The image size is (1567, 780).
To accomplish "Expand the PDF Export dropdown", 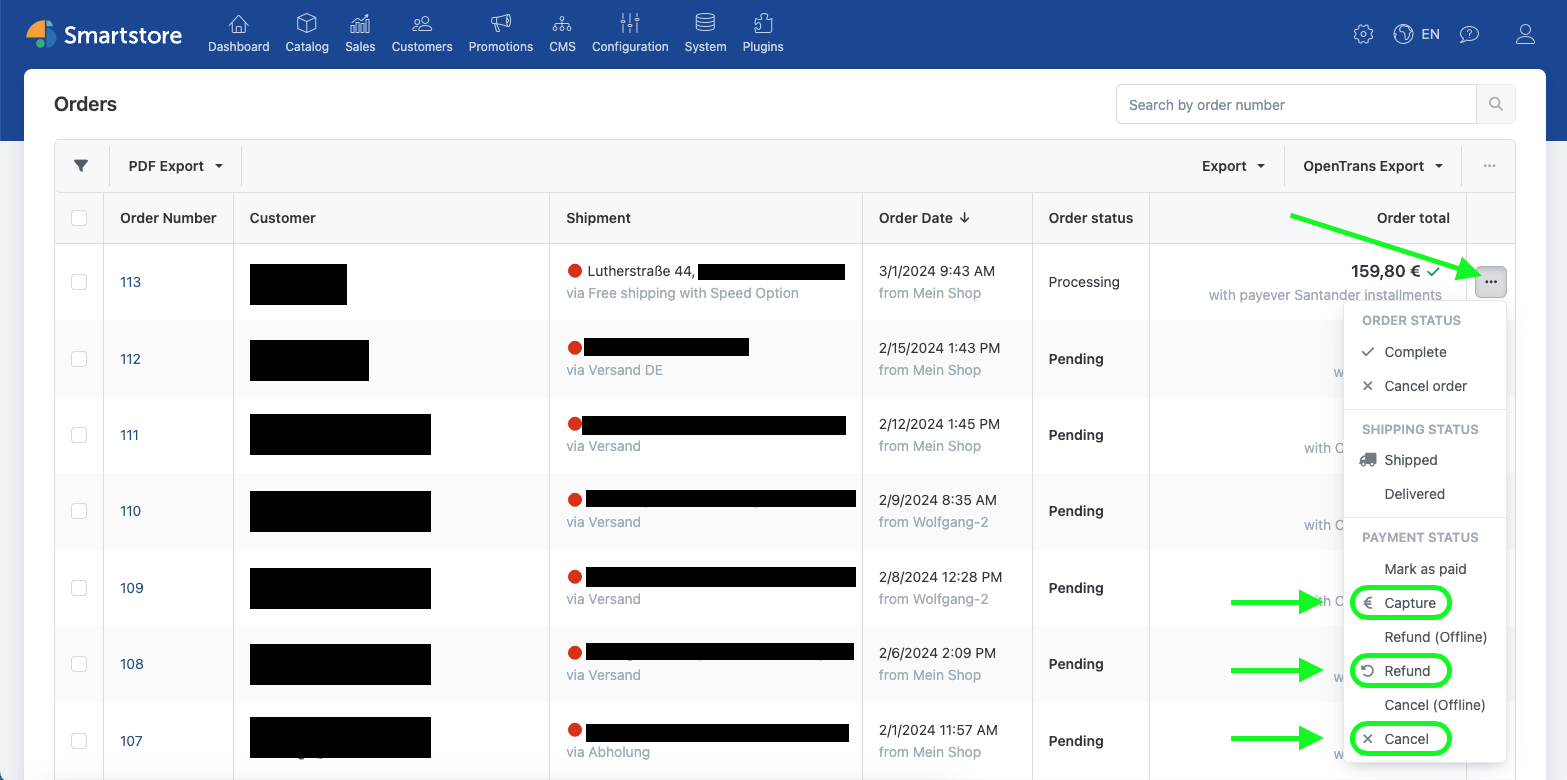I will coord(175,166).
